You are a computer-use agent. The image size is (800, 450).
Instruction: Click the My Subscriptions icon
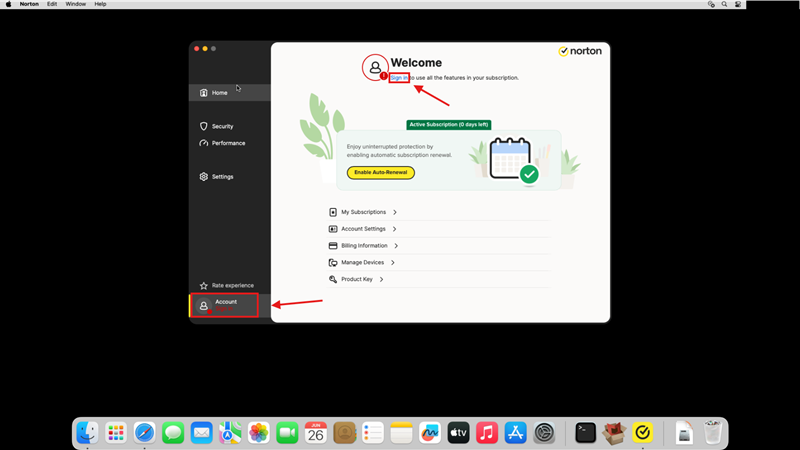(333, 212)
